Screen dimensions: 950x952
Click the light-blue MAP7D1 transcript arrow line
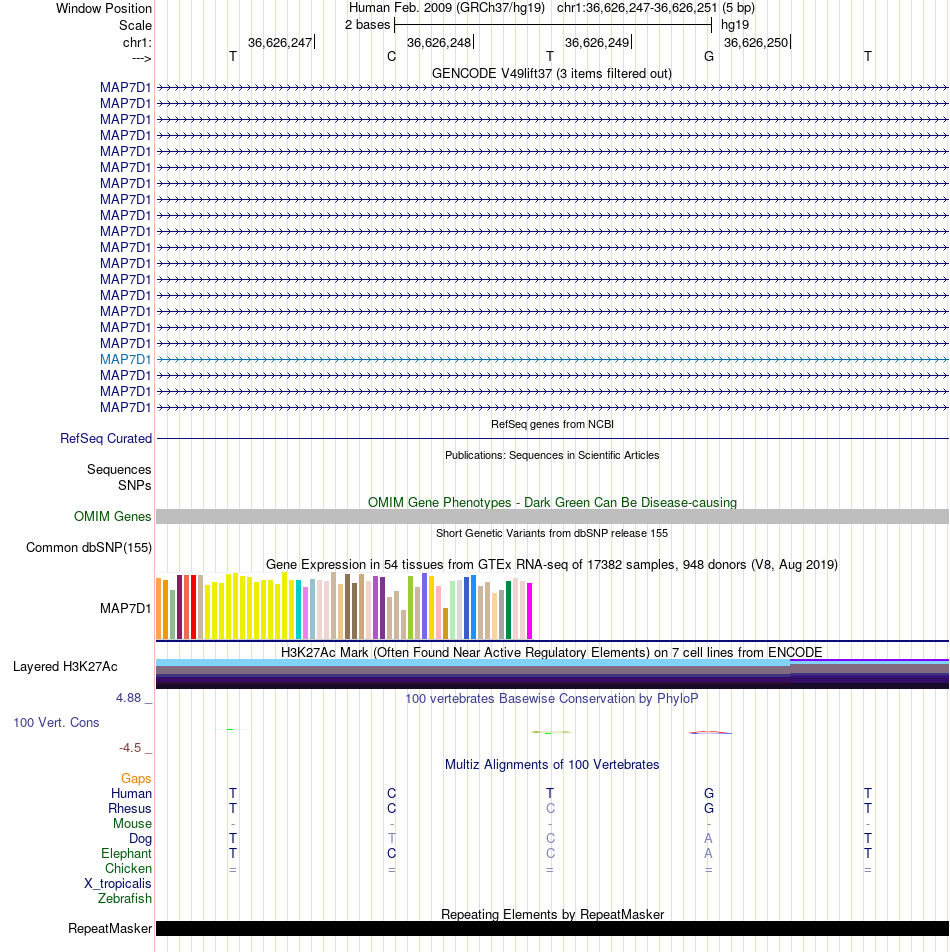coord(552,359)
